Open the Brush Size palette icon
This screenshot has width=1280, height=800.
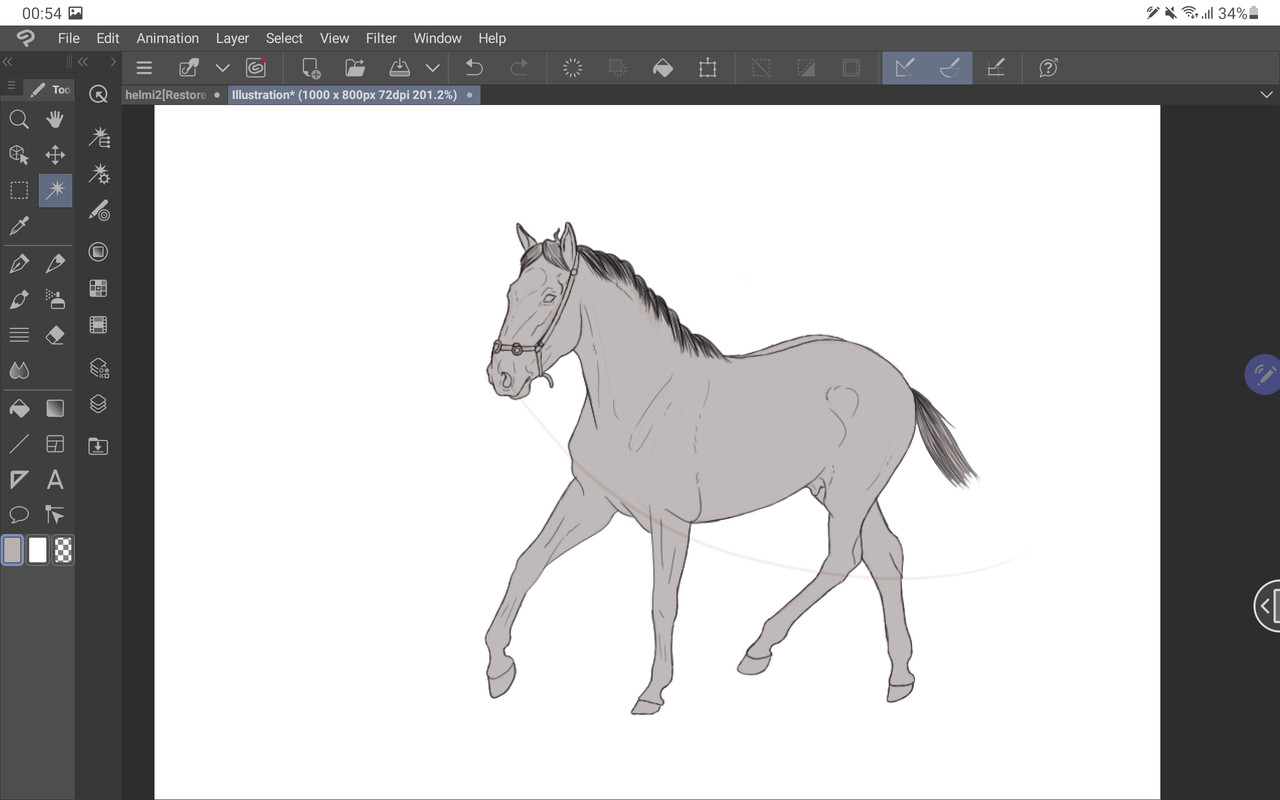pyautogui.click(x=98, y=212)
